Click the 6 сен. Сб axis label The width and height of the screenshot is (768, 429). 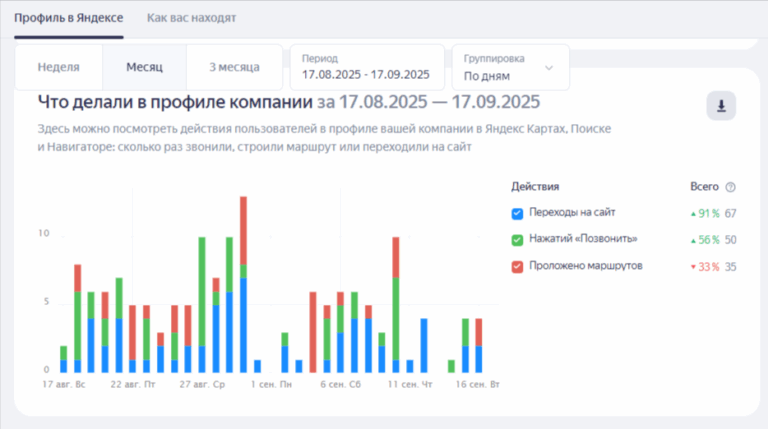pos(340,384)
